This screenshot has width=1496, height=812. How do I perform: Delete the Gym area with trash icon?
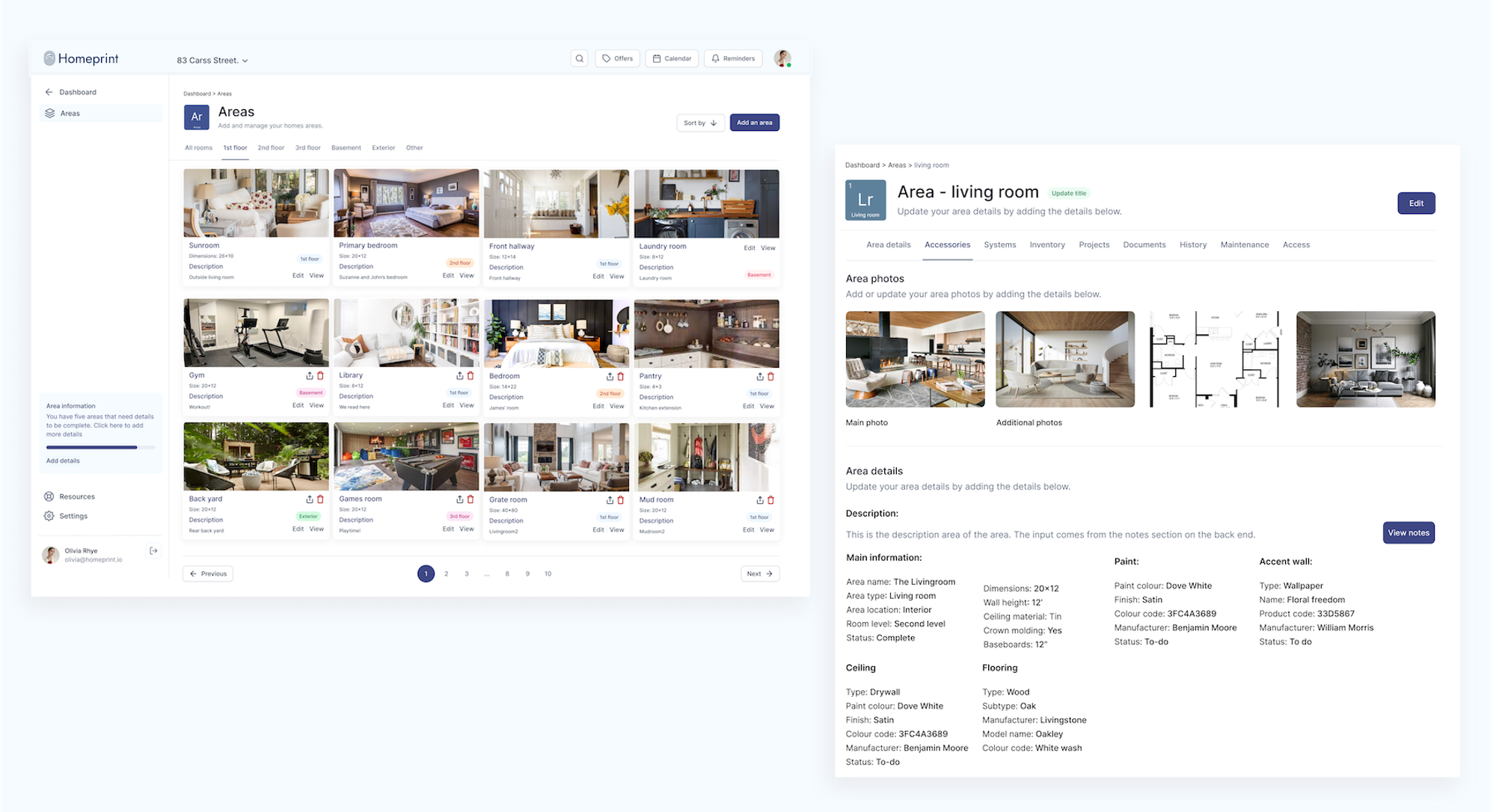[320, 375]
